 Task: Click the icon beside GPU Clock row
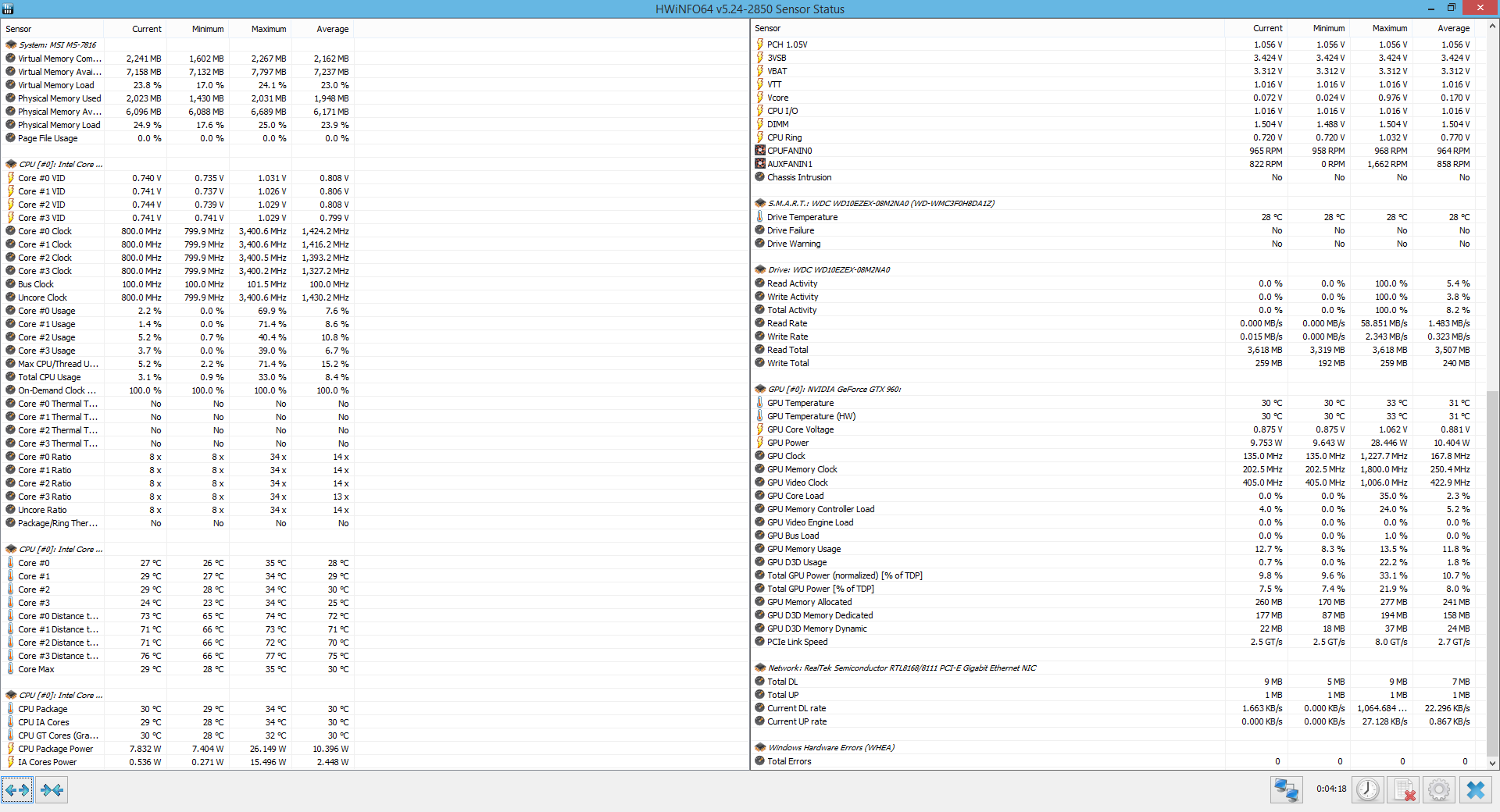[760, 456]
